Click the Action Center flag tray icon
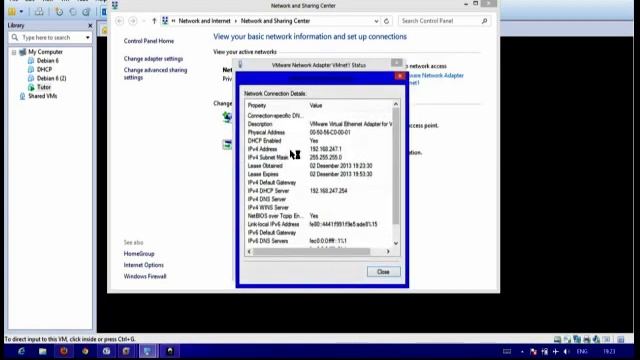The height and width of the screenshot is (360, 640). click(x=533, y=352)
